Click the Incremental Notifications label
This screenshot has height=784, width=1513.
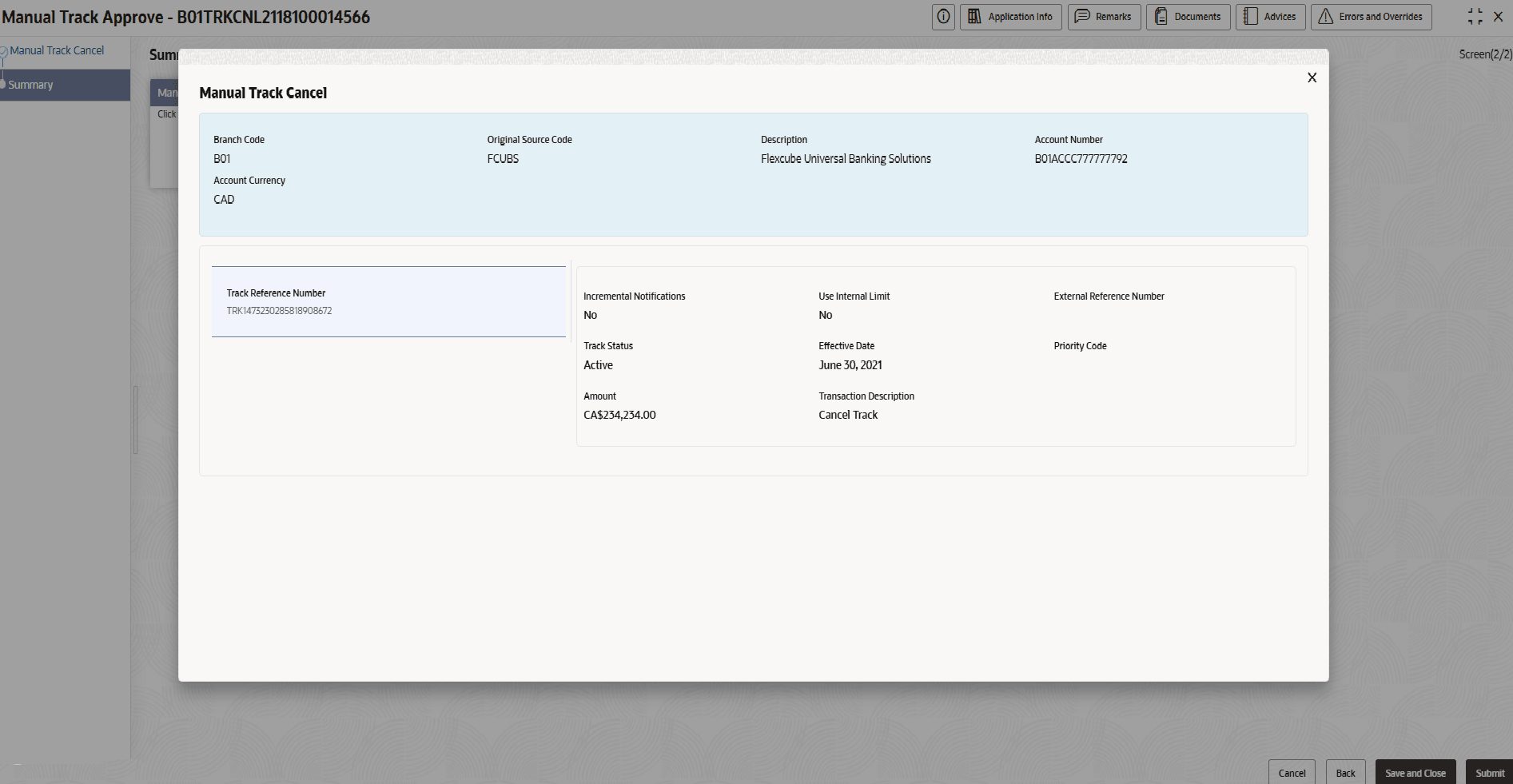(634, 296)
